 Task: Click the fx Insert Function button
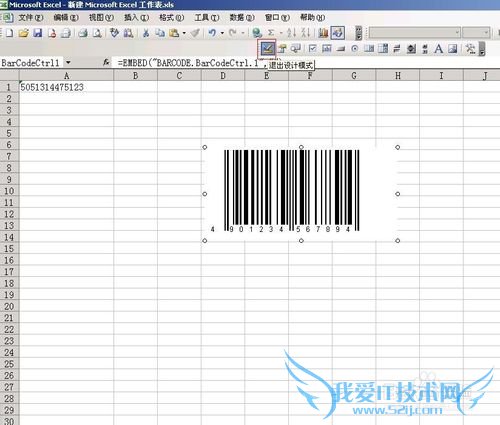(x=106, y=62)
